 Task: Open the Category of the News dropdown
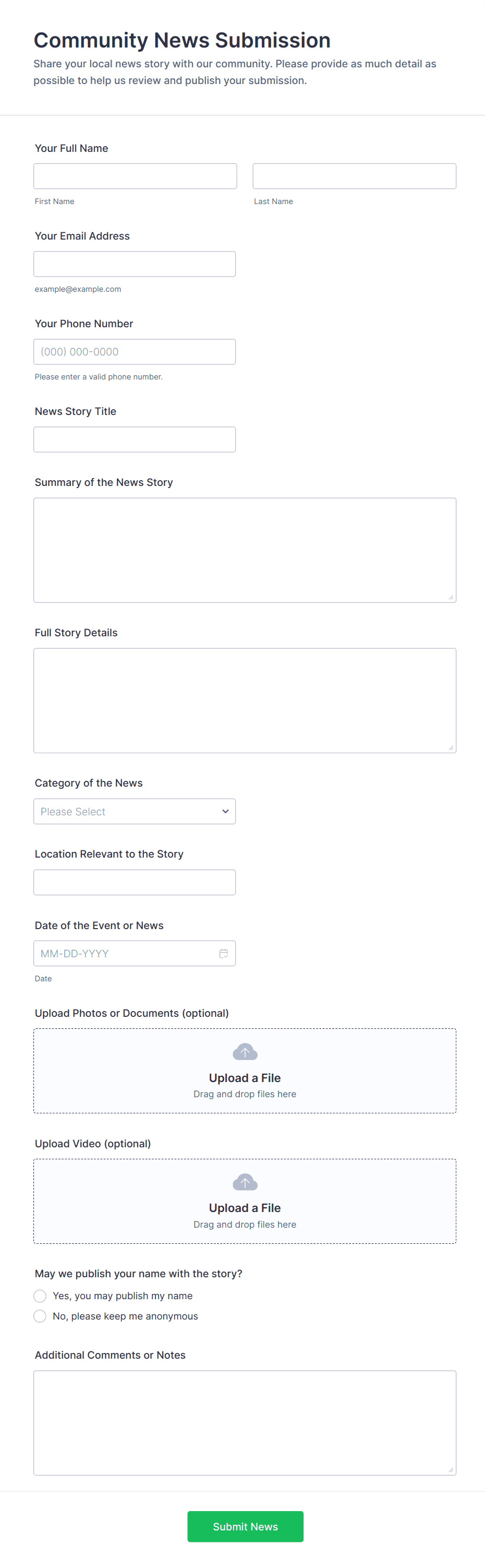point(134,811)
